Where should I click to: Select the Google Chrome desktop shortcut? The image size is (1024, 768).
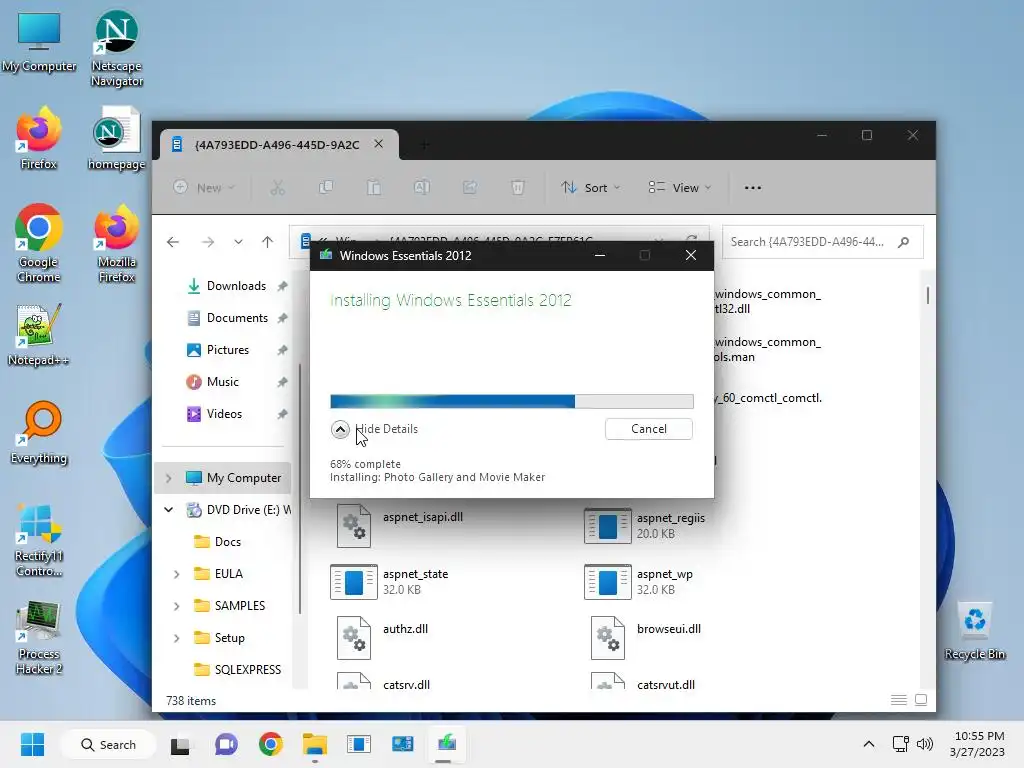pos(39,244)
